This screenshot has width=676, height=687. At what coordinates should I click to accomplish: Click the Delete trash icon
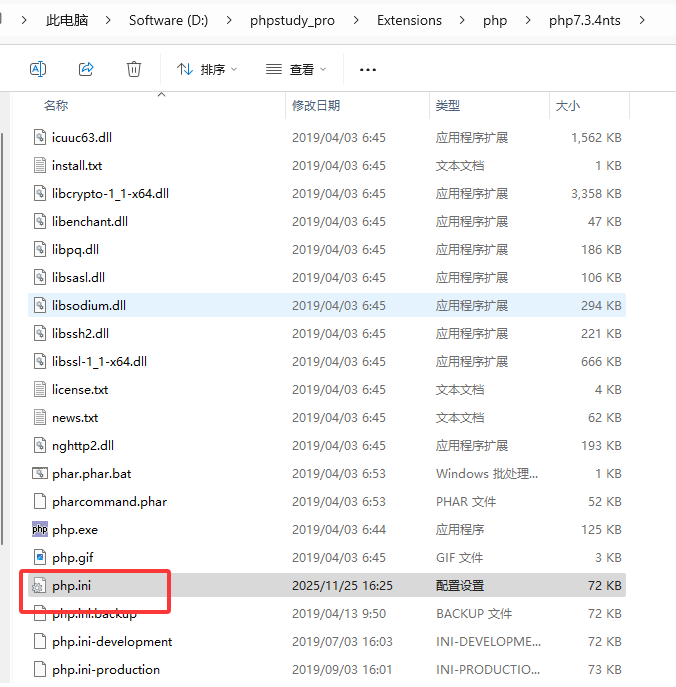pos(134,69)
